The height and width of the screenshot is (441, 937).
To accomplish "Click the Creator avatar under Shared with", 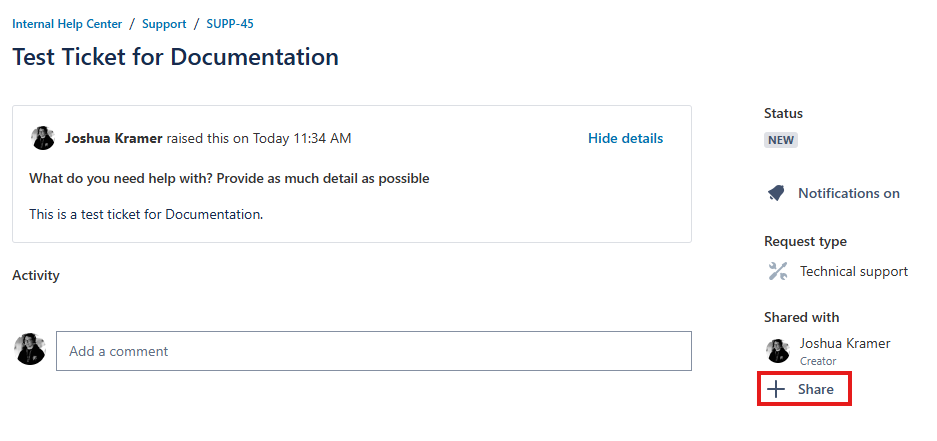I will pyautogui.click(x=777, y=350).
